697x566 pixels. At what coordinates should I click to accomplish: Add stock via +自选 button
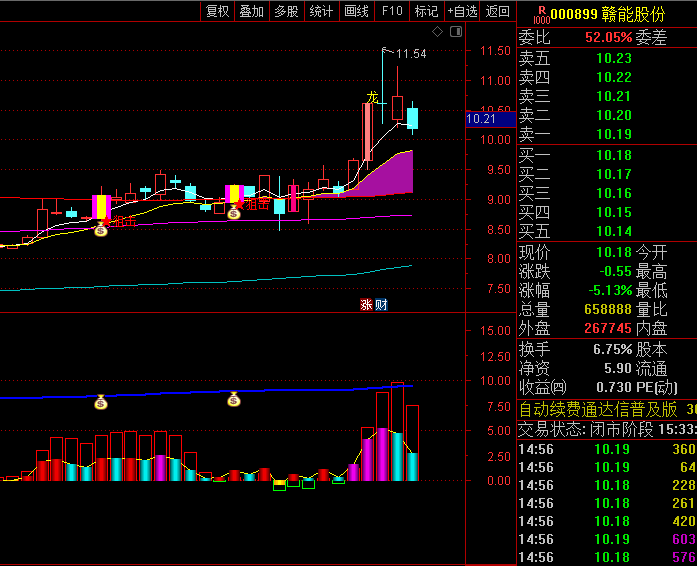(x=462, y=11)
